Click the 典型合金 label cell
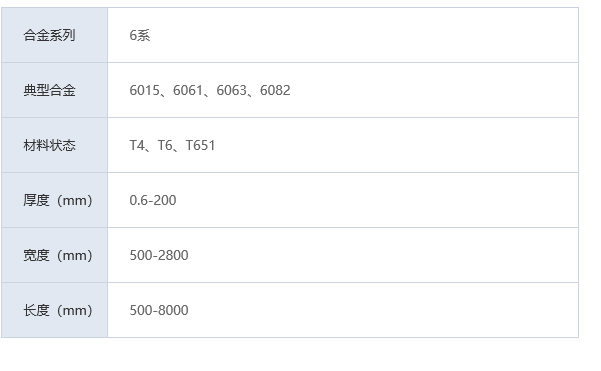The width and height of the screenshot is (601, 371). click(x=54, y=90)
